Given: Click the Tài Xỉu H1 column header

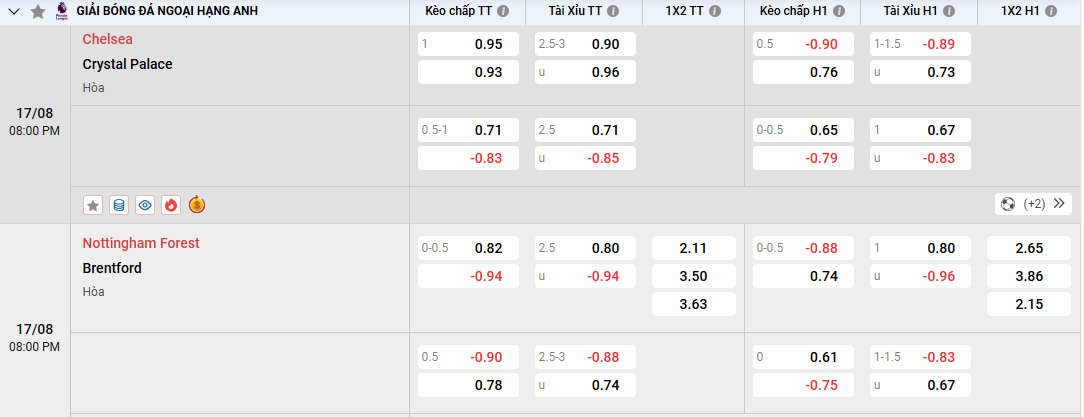Looking at the screenshot, I should coord(911,12).
